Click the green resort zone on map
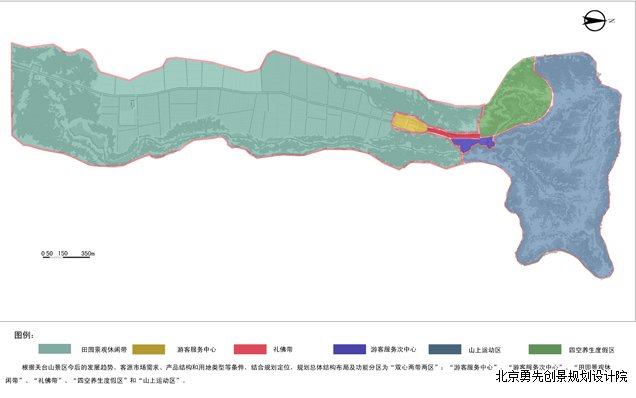 click(x=515, y=99)
